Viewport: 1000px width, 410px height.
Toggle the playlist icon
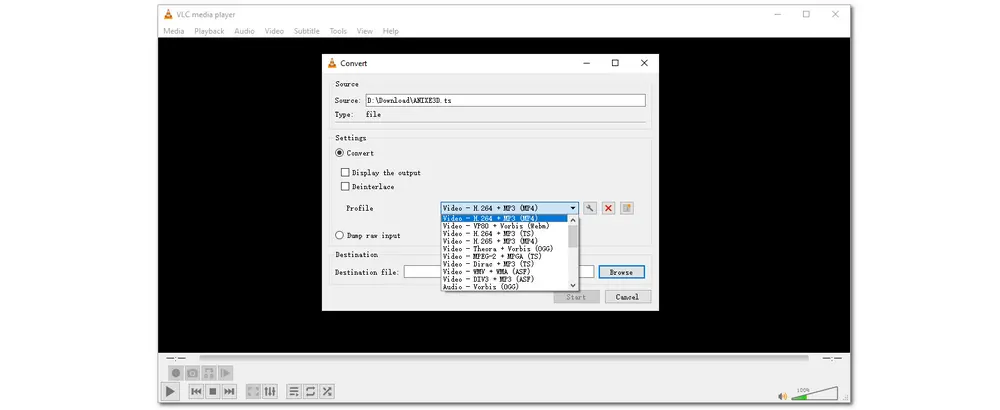[293, 392]
